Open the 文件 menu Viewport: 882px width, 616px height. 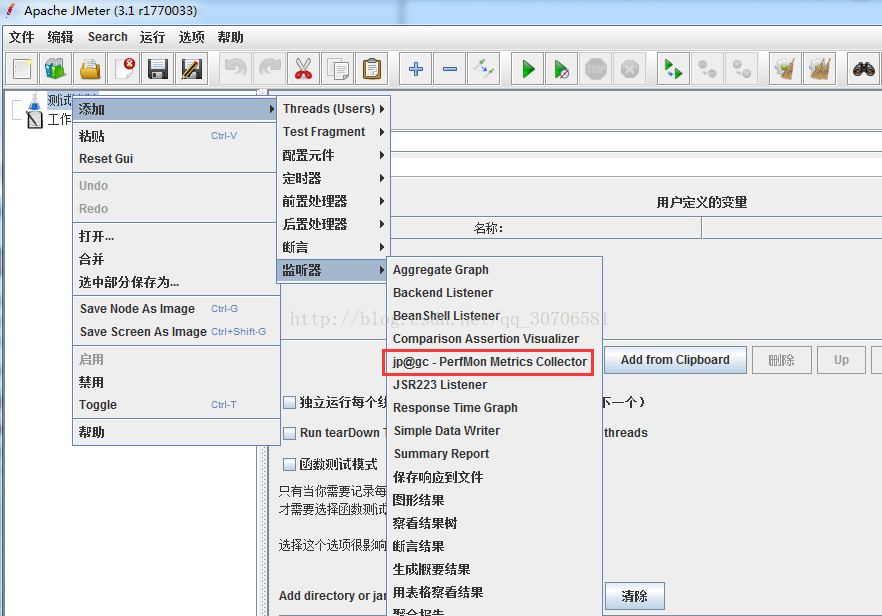(x=22, y=37)
